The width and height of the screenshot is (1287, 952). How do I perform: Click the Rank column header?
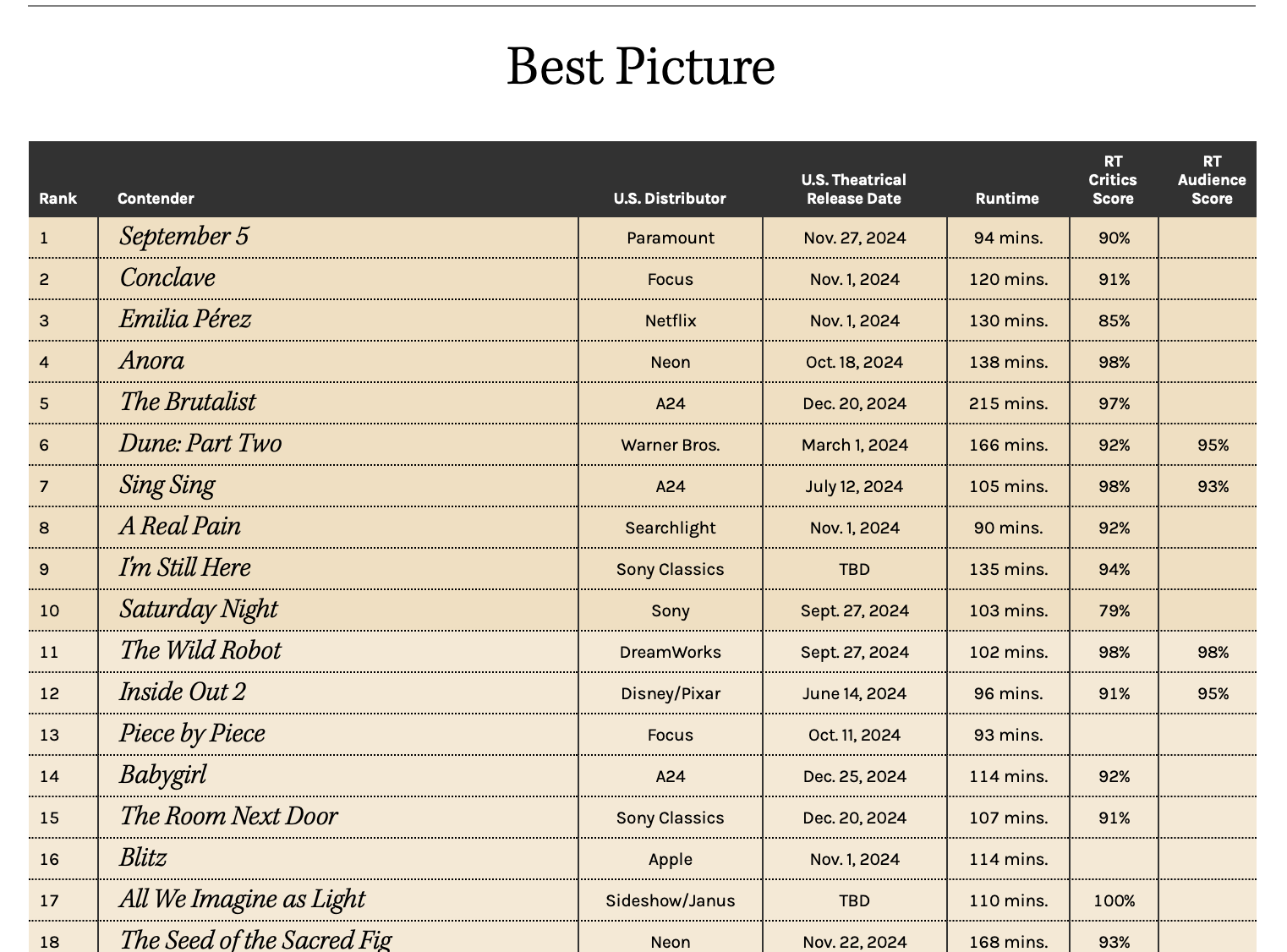click(x=58, y=199)
